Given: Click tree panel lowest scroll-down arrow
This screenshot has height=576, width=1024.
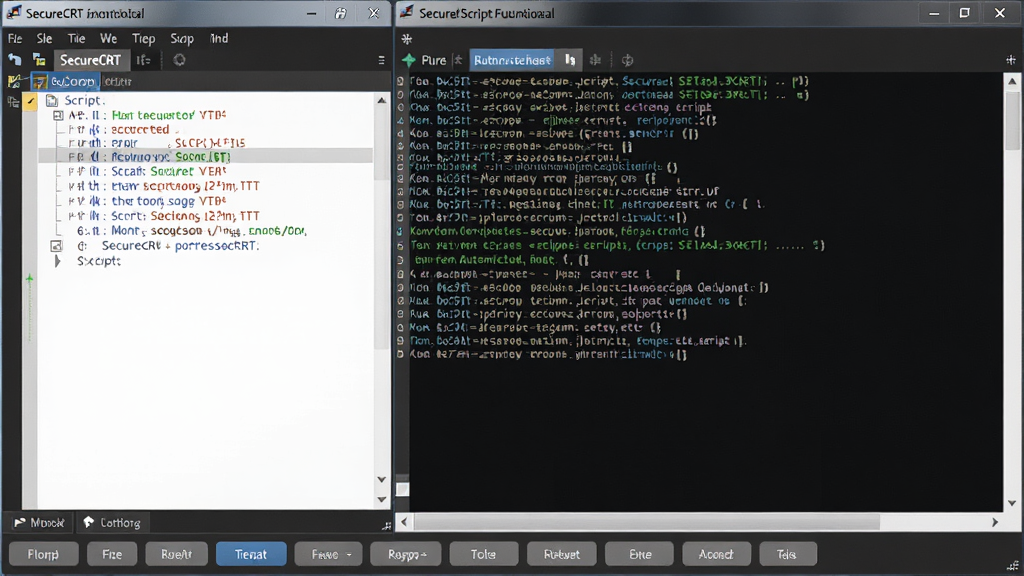Looking at the screenshot, I should coord(382,500).
